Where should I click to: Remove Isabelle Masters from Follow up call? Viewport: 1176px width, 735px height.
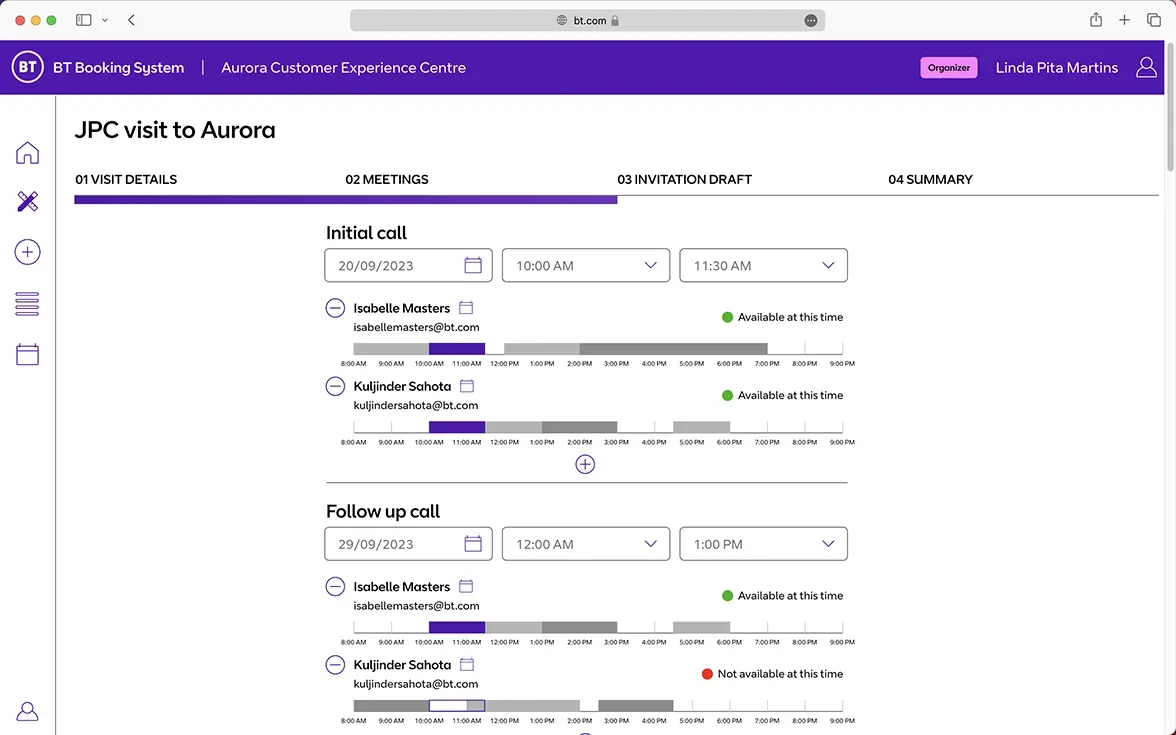tap(336, 587)
